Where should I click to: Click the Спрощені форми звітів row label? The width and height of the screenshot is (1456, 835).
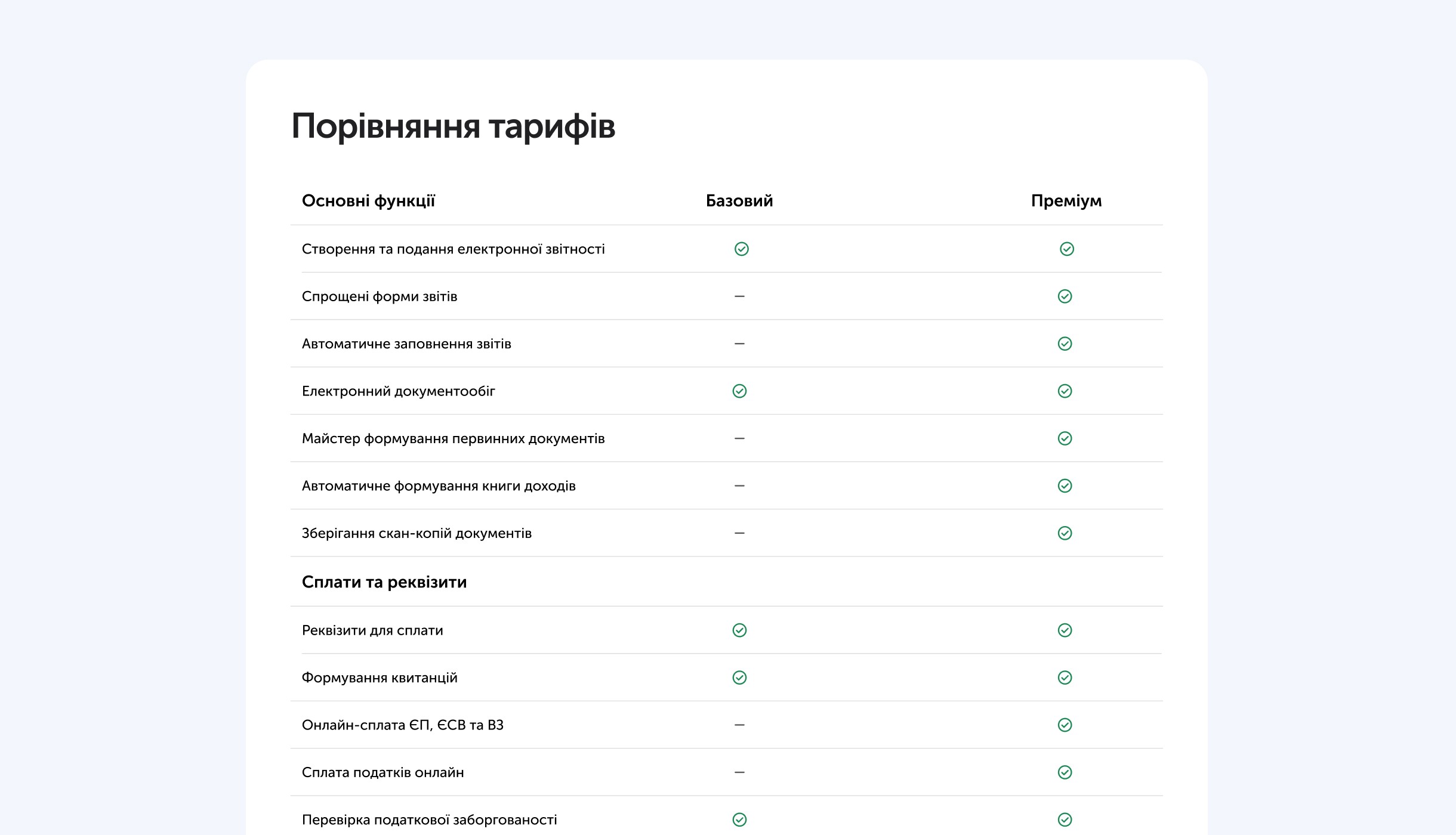(x=380, y=296)
